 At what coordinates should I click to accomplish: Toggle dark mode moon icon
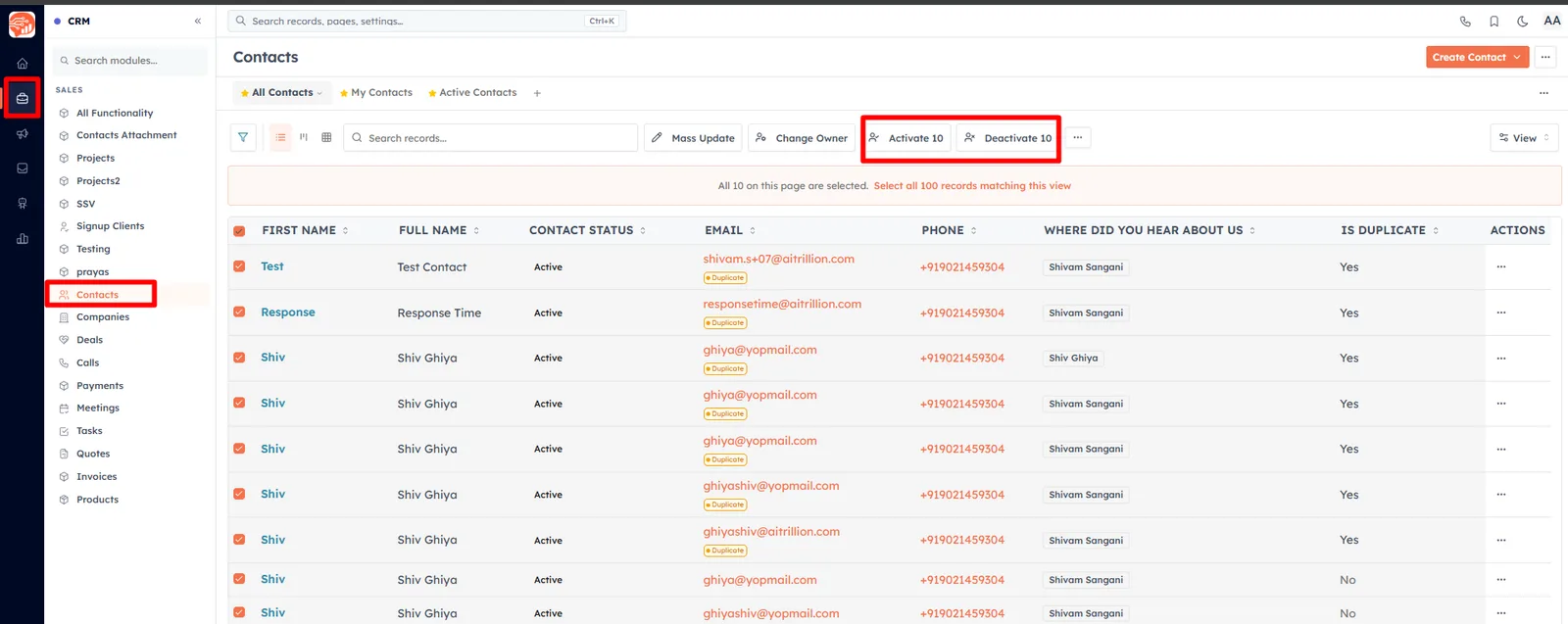(1522, 21)
